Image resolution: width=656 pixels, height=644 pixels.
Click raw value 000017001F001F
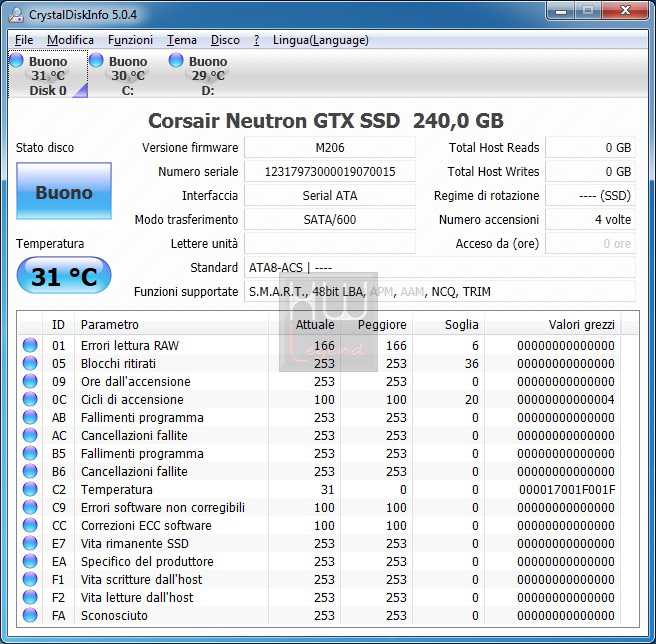(x=567, y=489)
